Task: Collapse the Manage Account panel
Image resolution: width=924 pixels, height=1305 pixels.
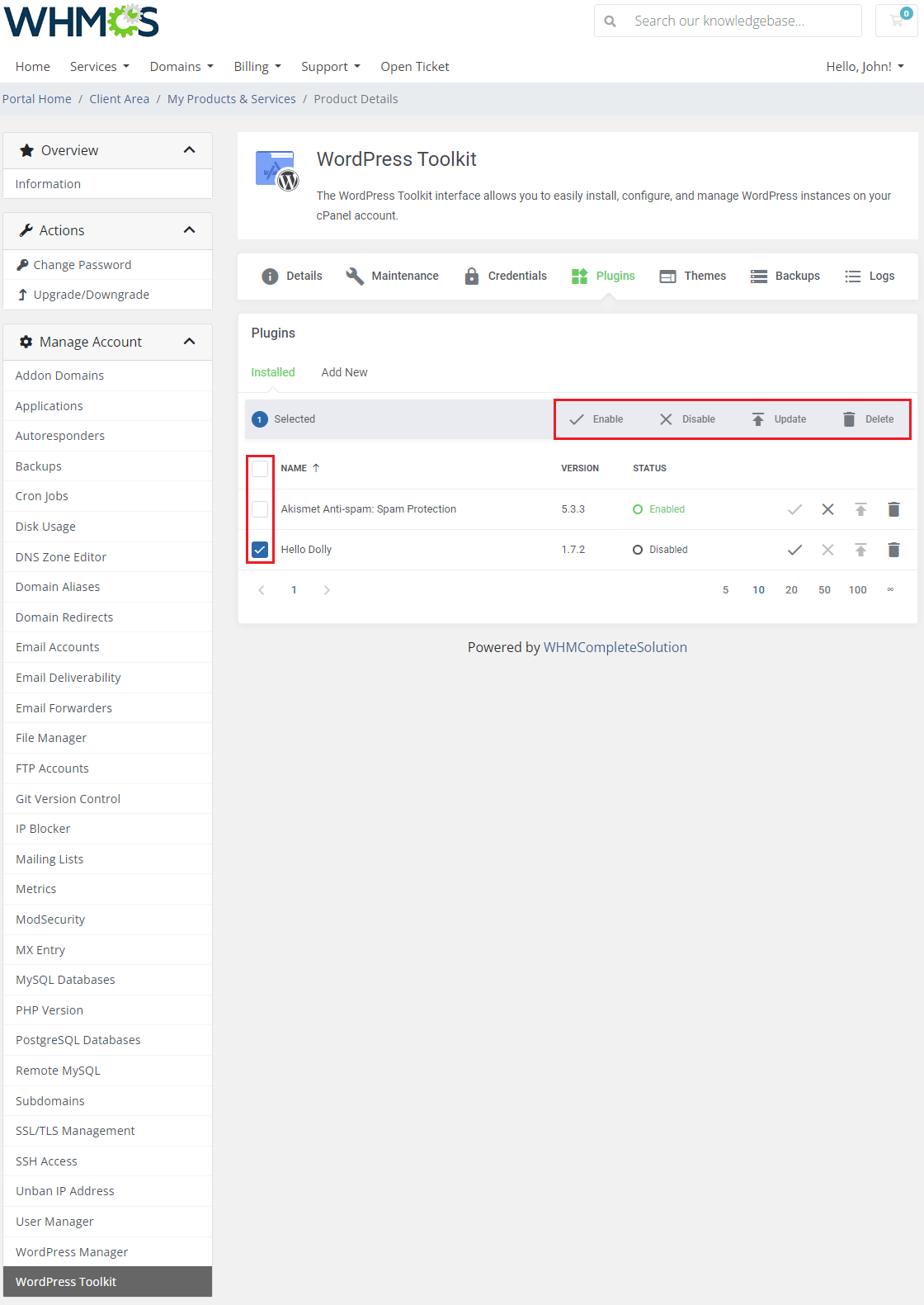Action: pyautogui.click(x=189, y=342)
